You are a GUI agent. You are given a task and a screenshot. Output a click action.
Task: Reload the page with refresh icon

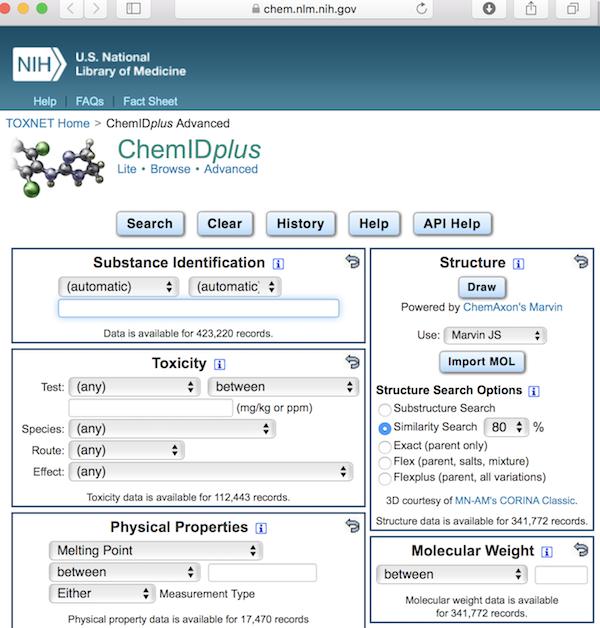tap(421, 8)
